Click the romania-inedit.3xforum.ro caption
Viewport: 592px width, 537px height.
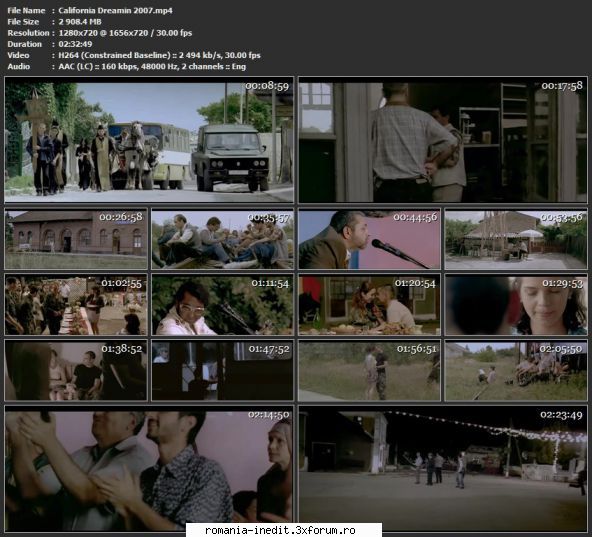[x=280, y=530]
